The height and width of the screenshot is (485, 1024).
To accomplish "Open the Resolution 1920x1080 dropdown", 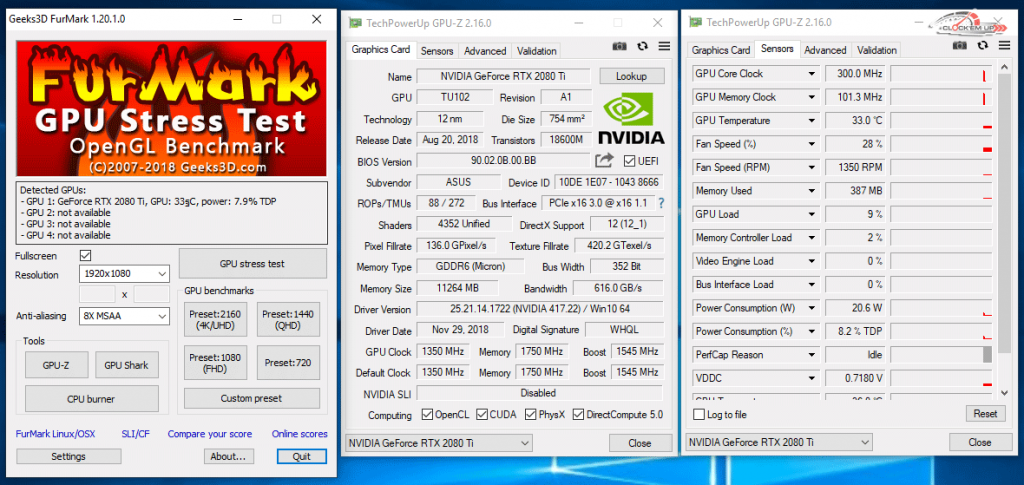I will click(124, 274).
